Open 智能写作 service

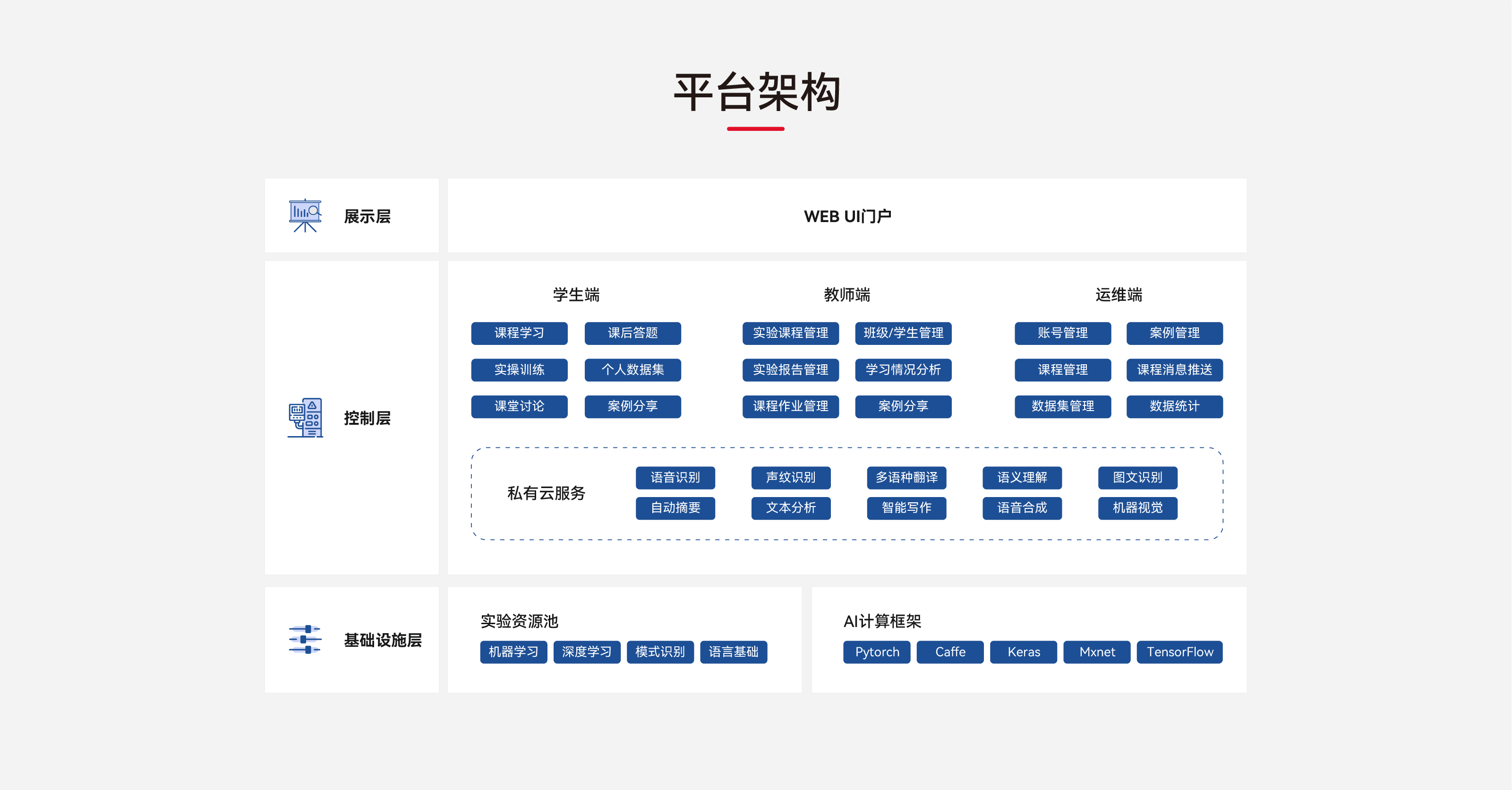point(907,508)
